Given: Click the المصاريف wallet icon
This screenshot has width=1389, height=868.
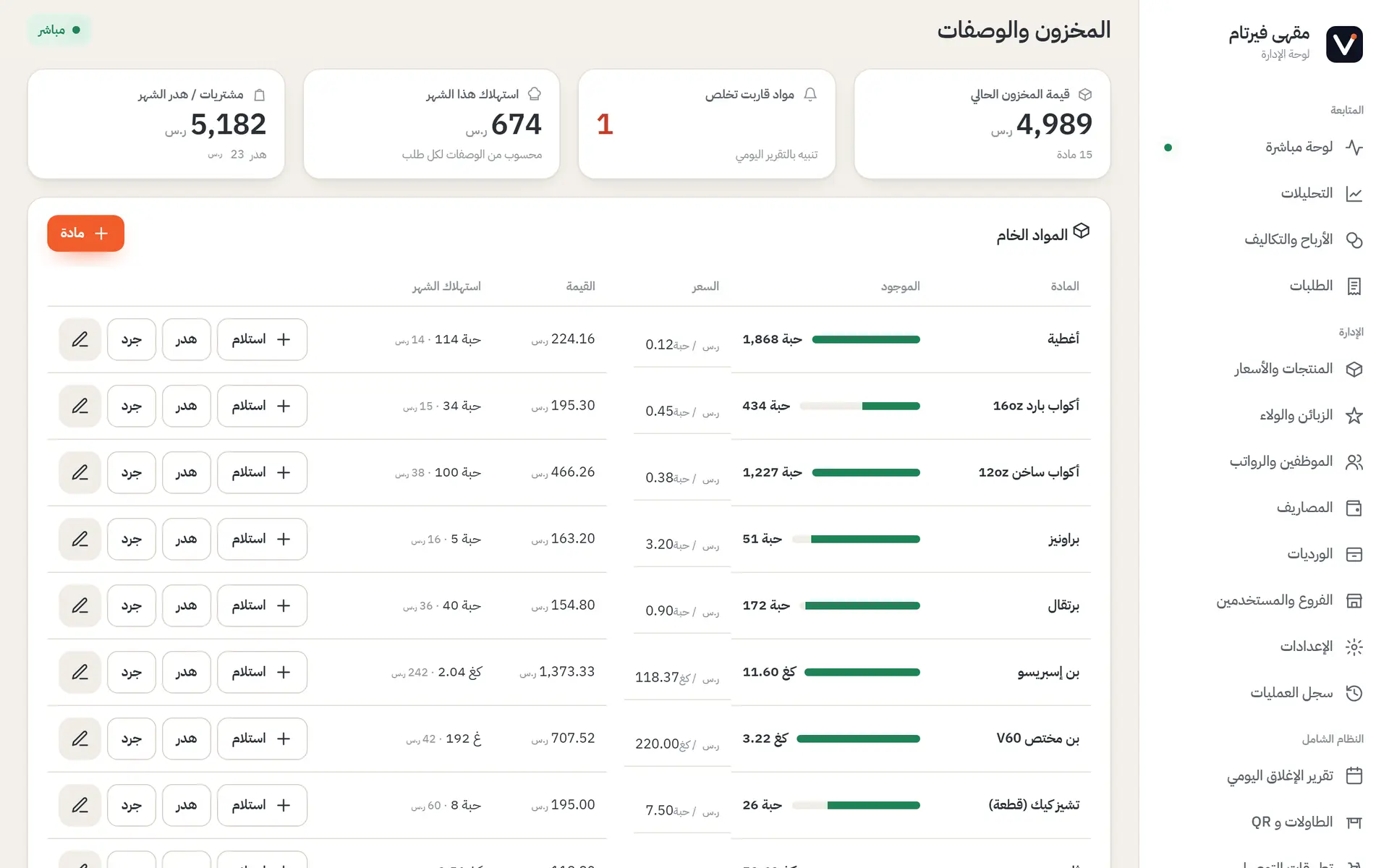Looking at the screenshot, I should (x=1354, y=508).
